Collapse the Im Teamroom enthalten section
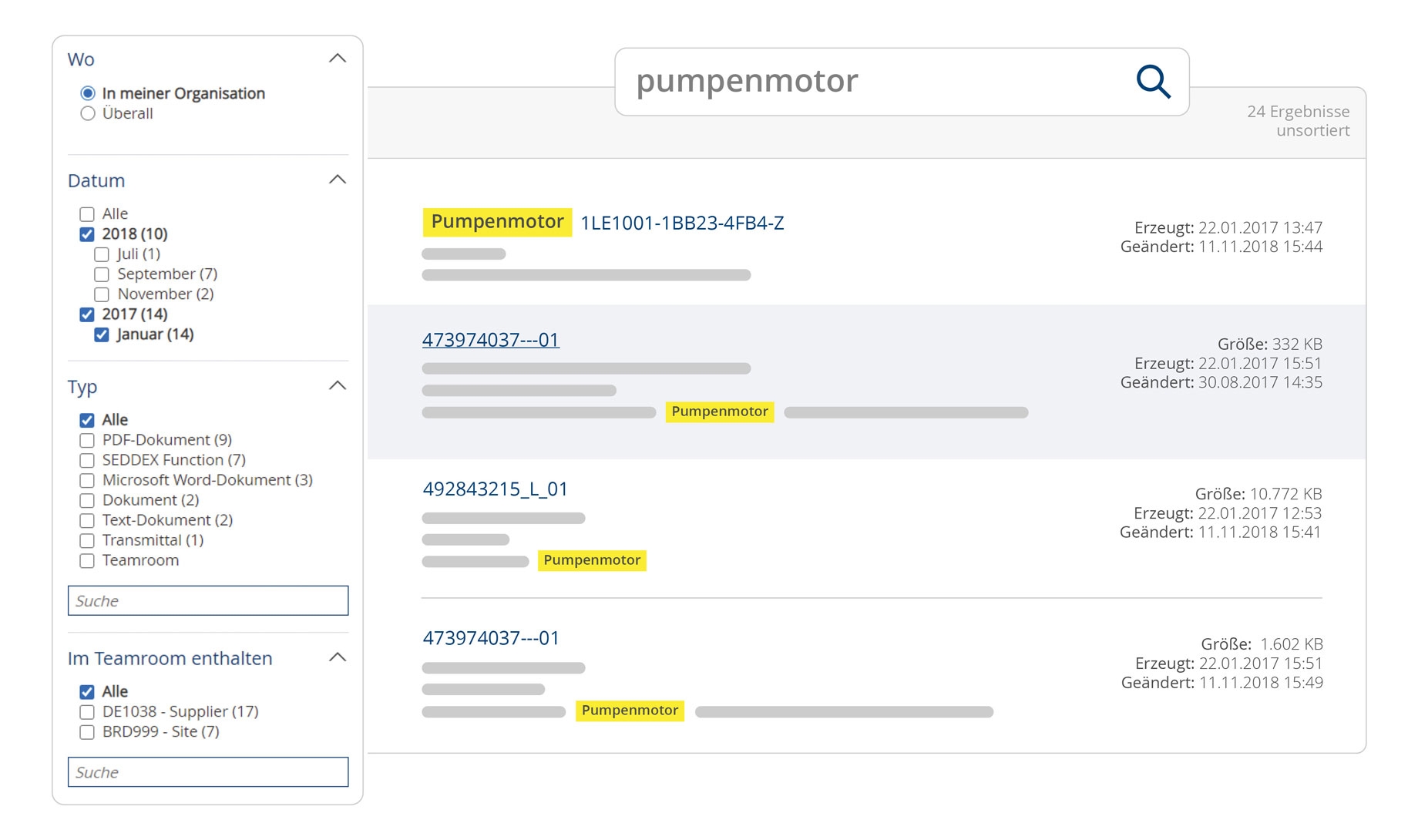Viewport: 1418px width, 840px height. pyautogui.click(x=338, y=657)
